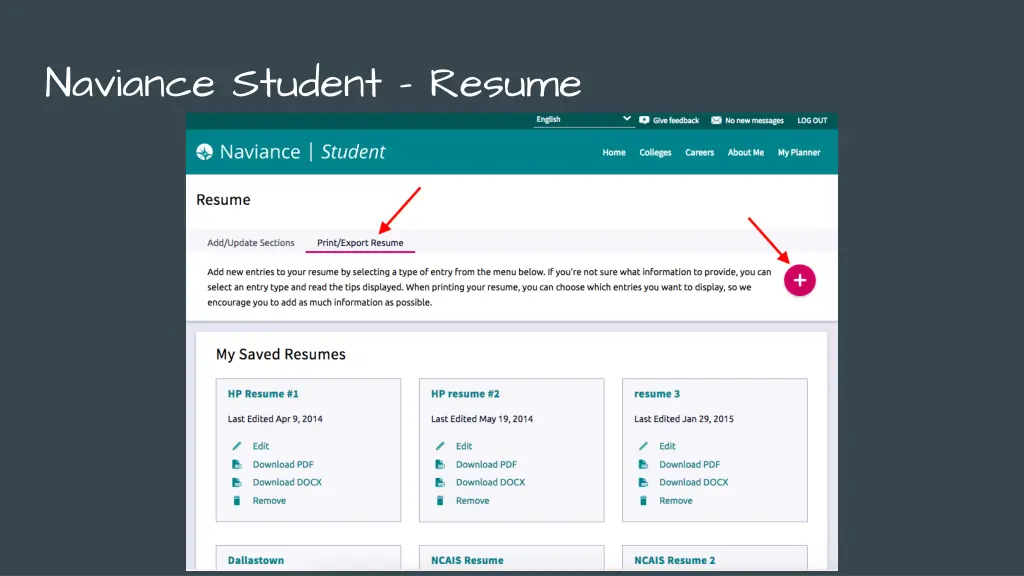1024x576 pixels.
Task: Open the Dallastown resume link
Action: coord(256,560)
